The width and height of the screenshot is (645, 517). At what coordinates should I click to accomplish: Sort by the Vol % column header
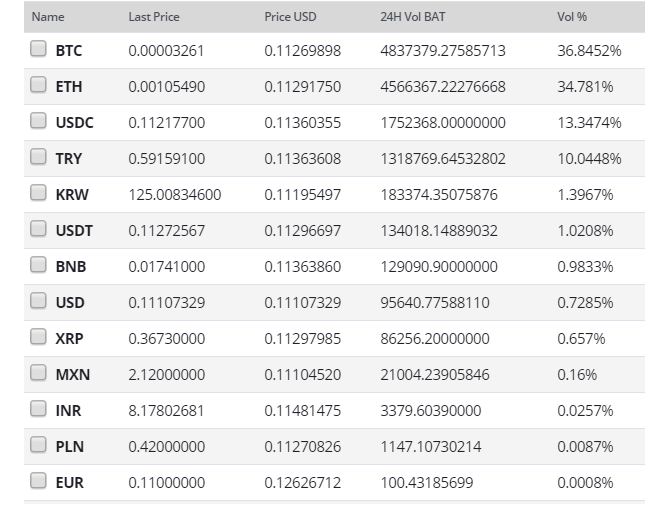coord(572,17)
